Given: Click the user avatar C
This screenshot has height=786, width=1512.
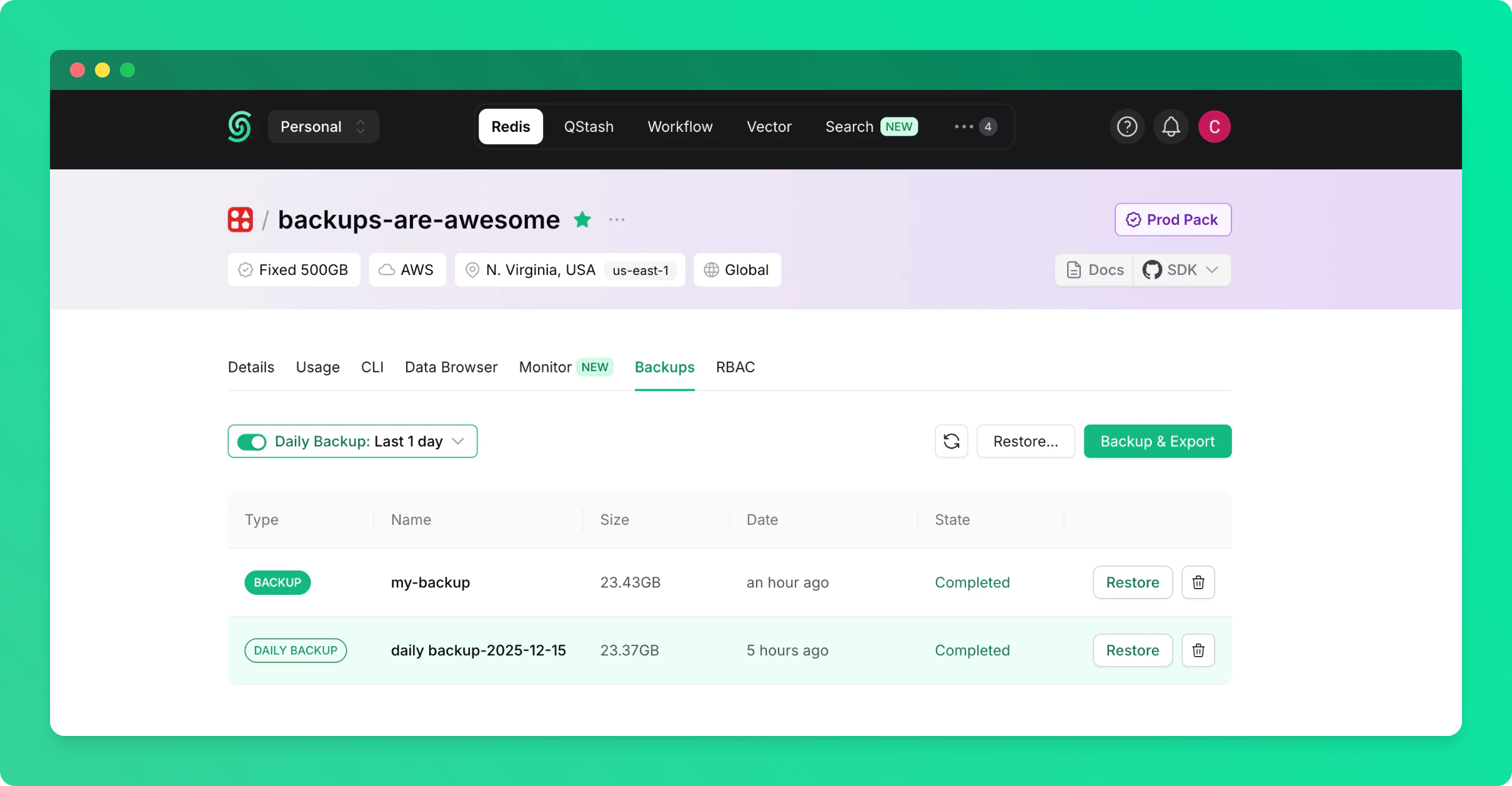Looking at the screenshot, I should (1214, 127).
